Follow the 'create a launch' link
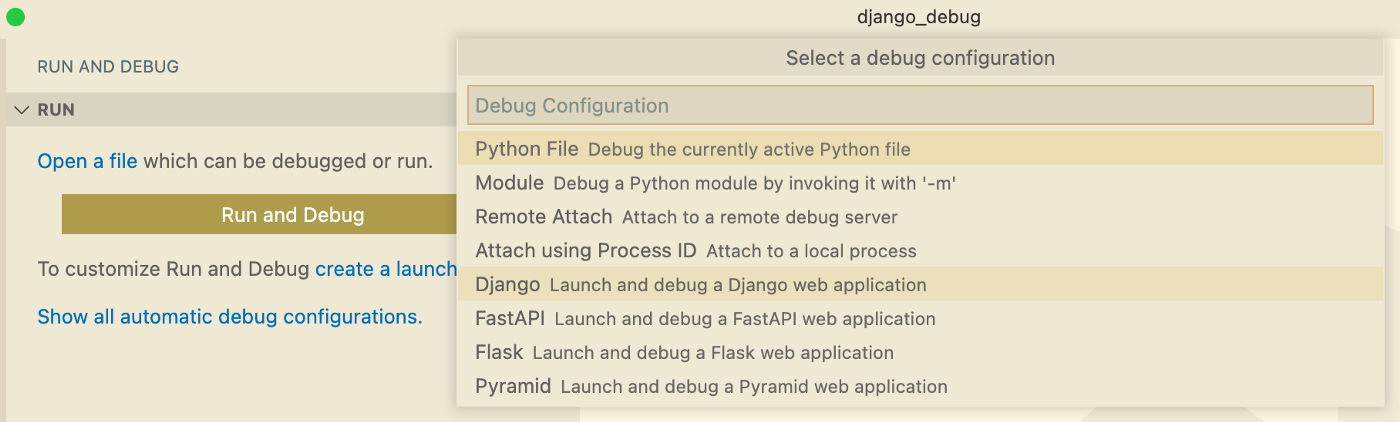The width and height of the screenshot is (1400, 422). coord(386,269)
